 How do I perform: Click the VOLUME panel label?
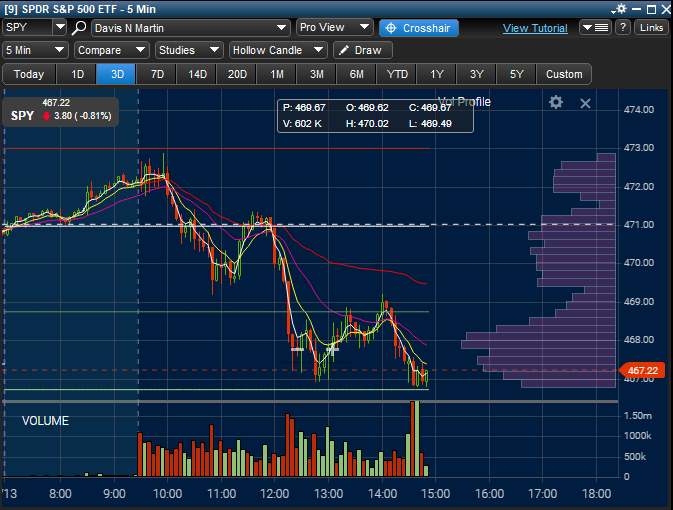pos(45,421)
